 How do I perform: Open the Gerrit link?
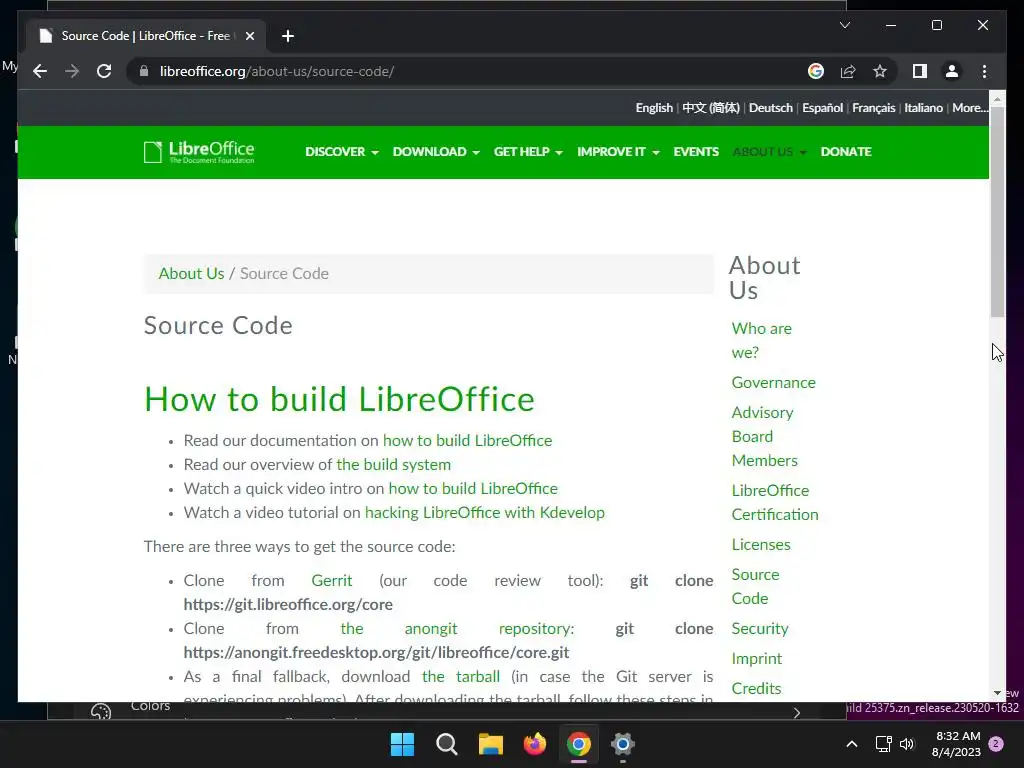coord(332,581)
